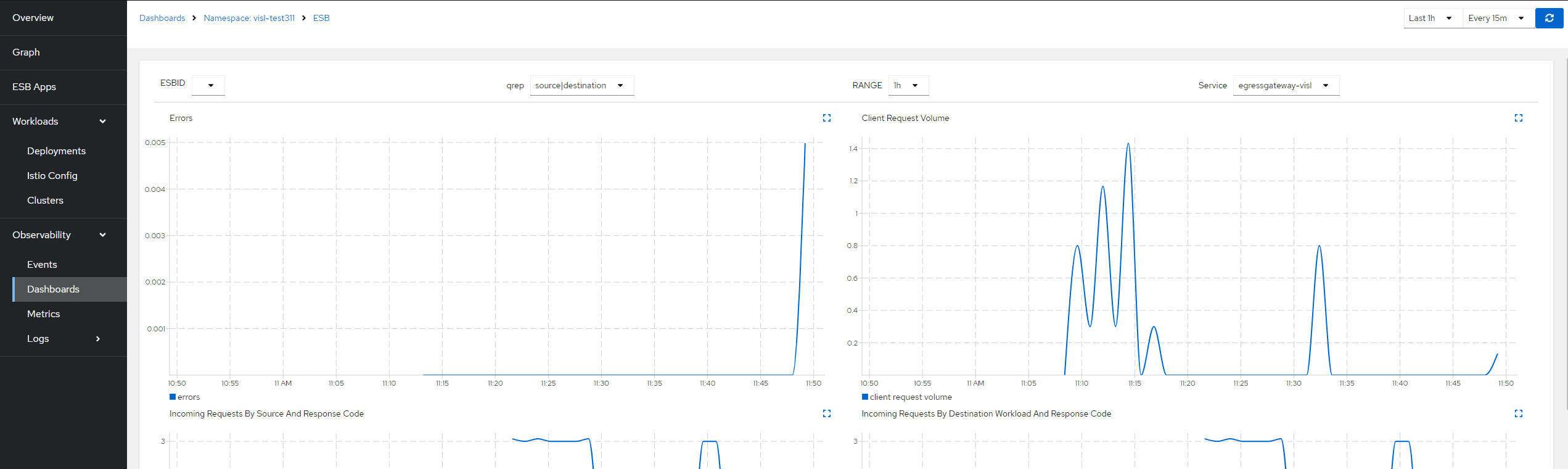Screen dimensions: 1568x469
Task: Go to the Overview page
Action: click(x=33, y=18)
